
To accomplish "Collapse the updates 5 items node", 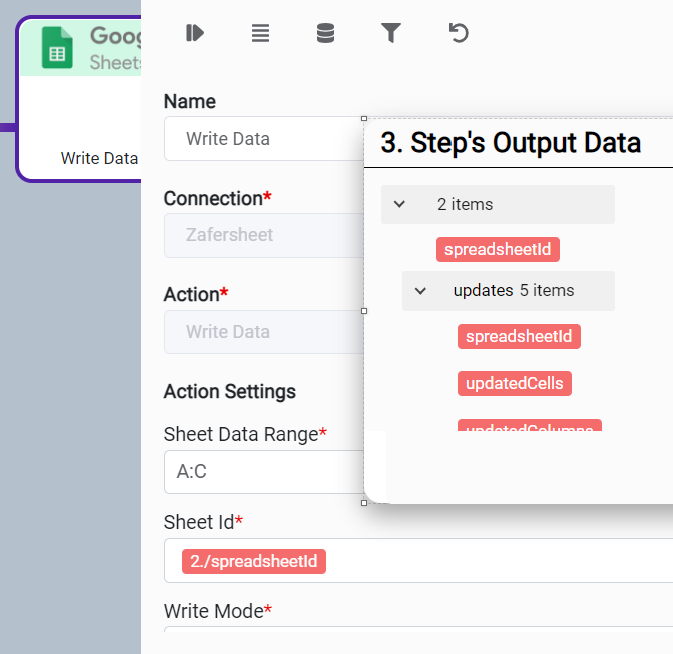I will pyautogui.click(x=420, y=291).
